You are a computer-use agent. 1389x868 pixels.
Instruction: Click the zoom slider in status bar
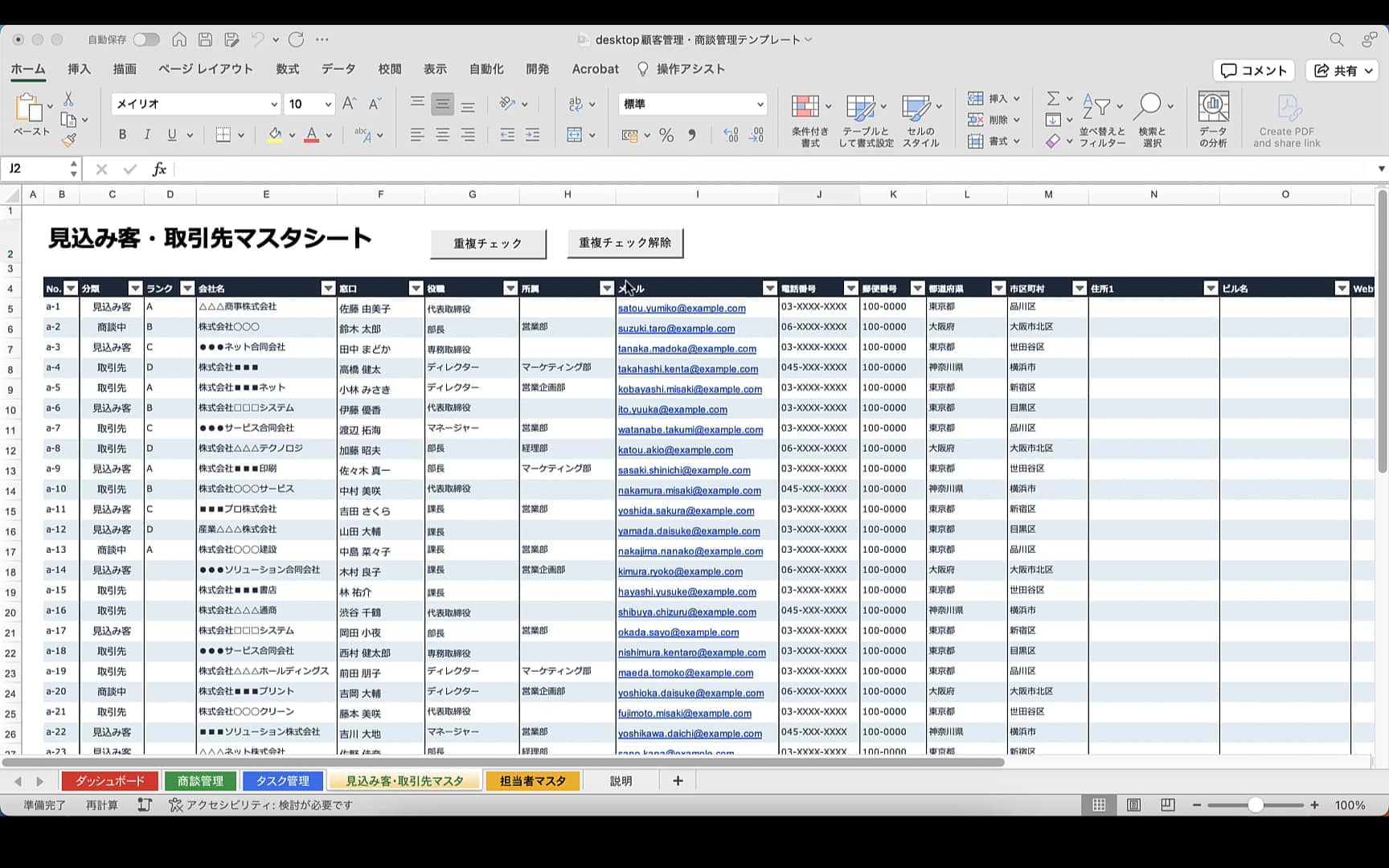point(1255,805)
